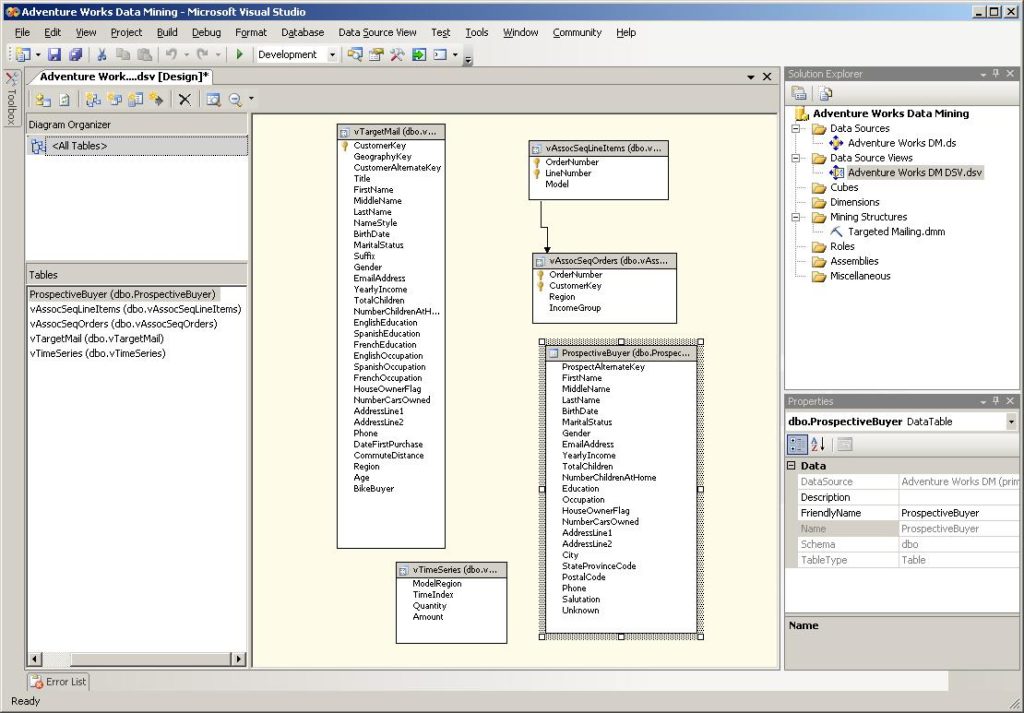Image resolution: width=1024 pixels, height=713 pixels.
Task: Select Adventure Work....dsv [Design] tab
Action: (123, 76)
